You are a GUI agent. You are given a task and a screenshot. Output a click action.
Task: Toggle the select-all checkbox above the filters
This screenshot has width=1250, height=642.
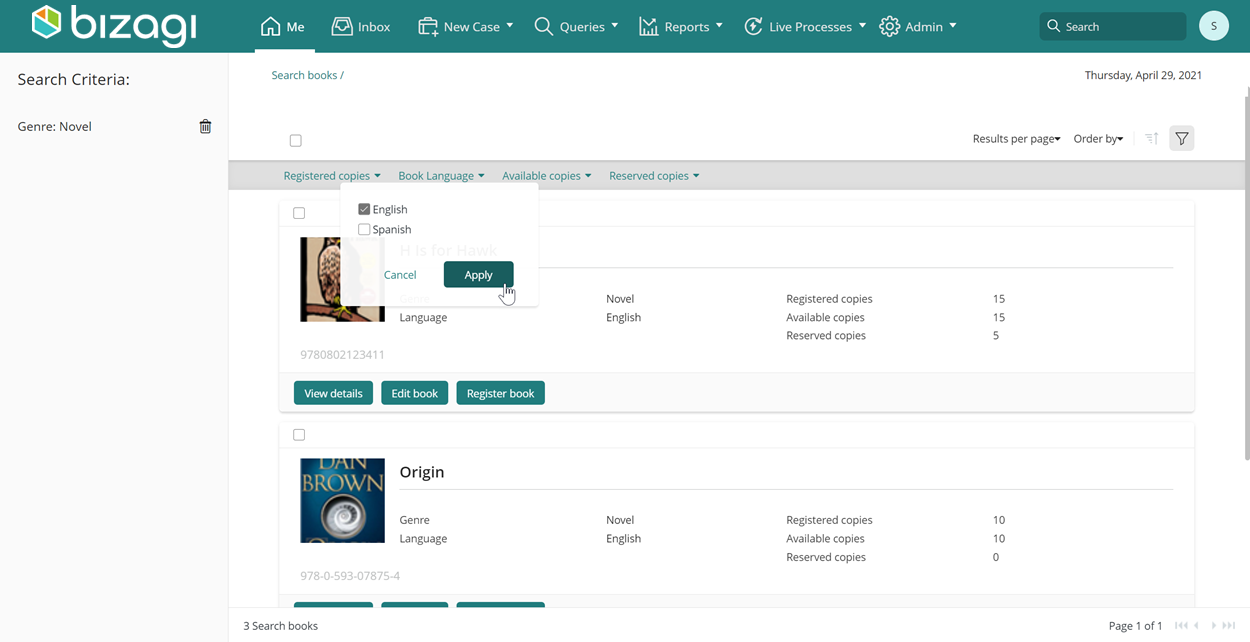295,141
